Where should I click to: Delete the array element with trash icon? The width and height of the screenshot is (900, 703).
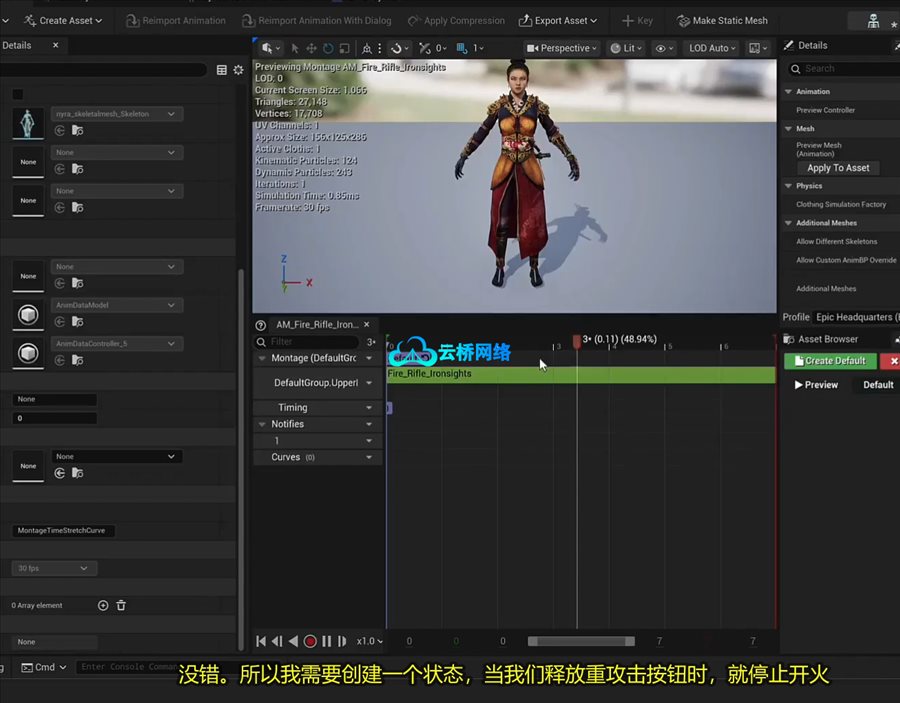click(121, 605)
